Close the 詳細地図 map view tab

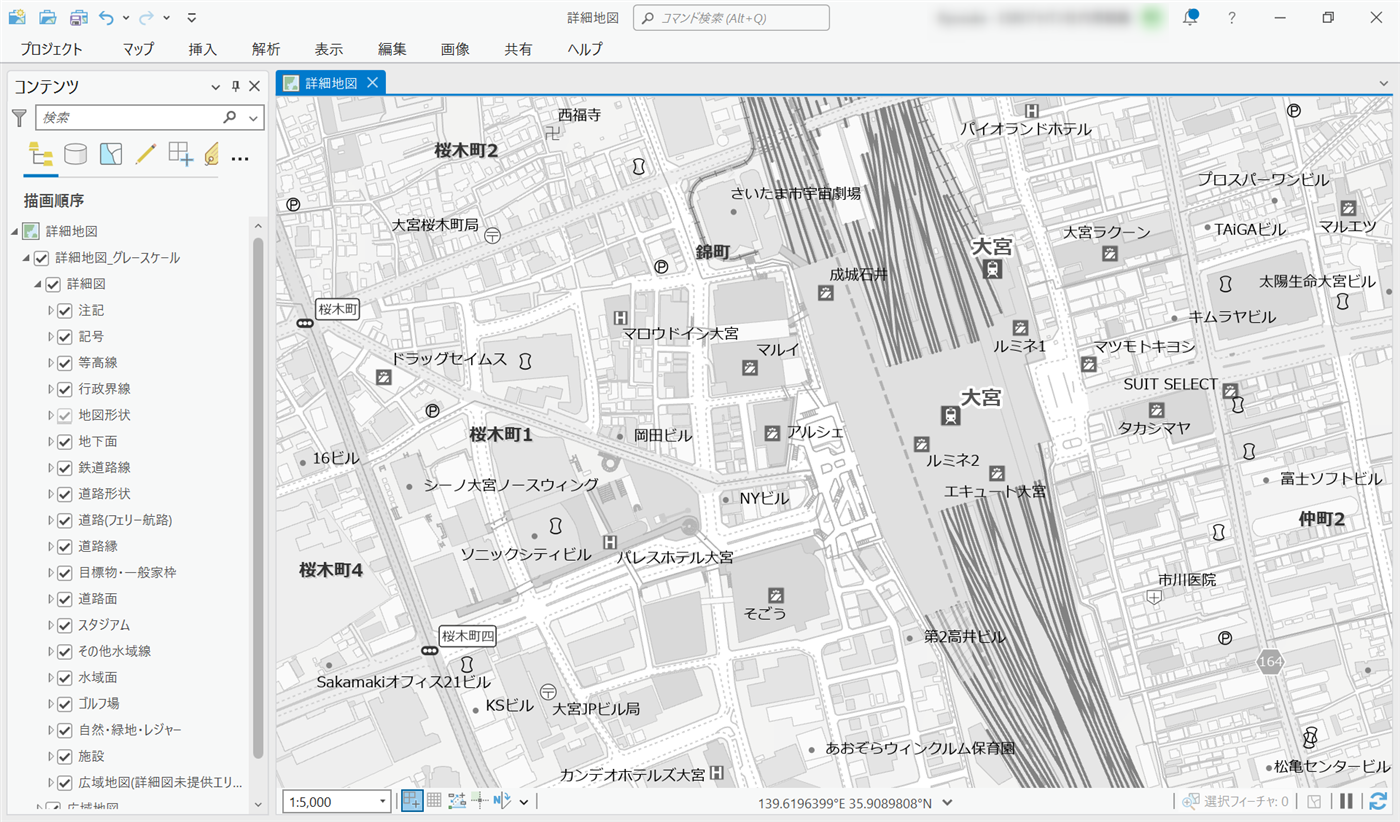[372, 83]
